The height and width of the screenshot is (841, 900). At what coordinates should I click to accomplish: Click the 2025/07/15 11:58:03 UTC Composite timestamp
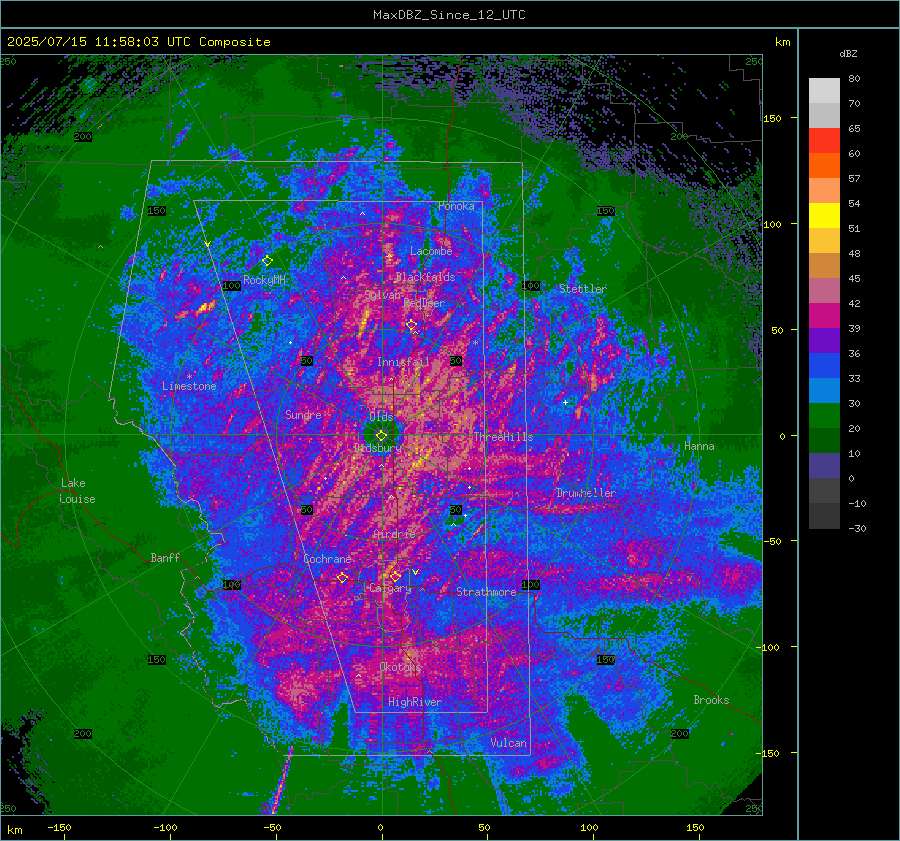click(138, 42)
